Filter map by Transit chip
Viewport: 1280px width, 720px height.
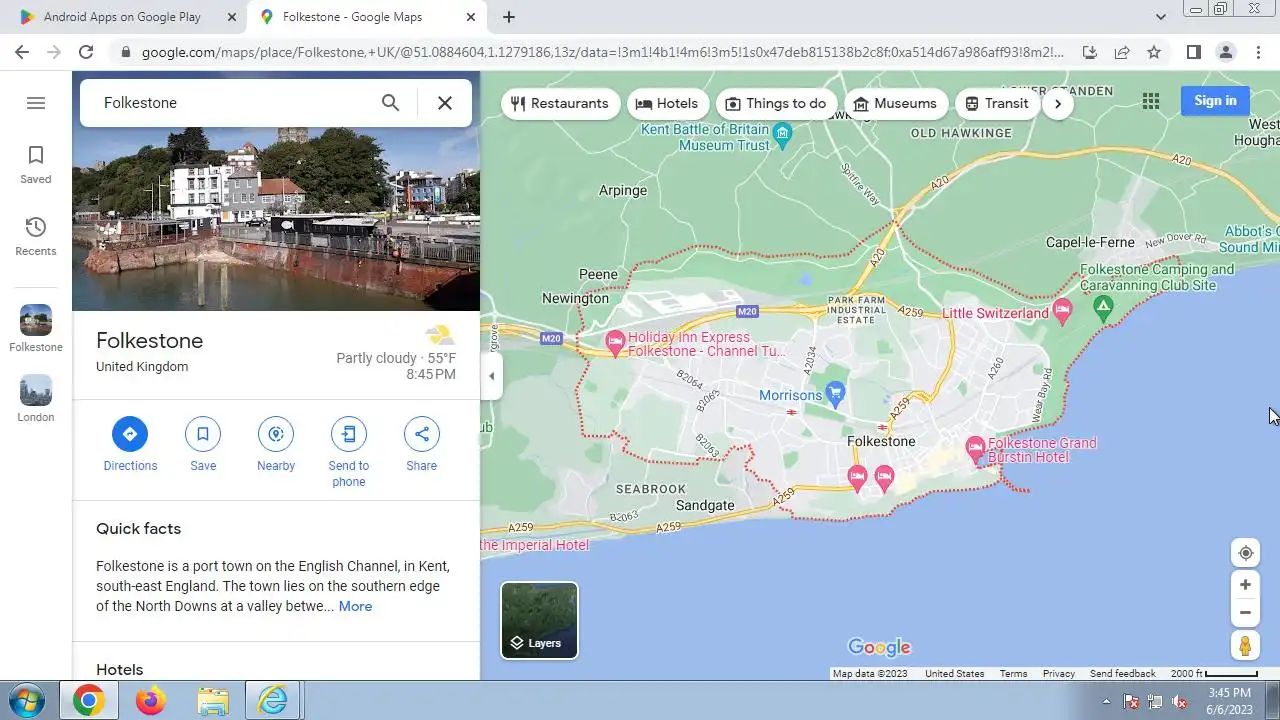tap(997, 103)
